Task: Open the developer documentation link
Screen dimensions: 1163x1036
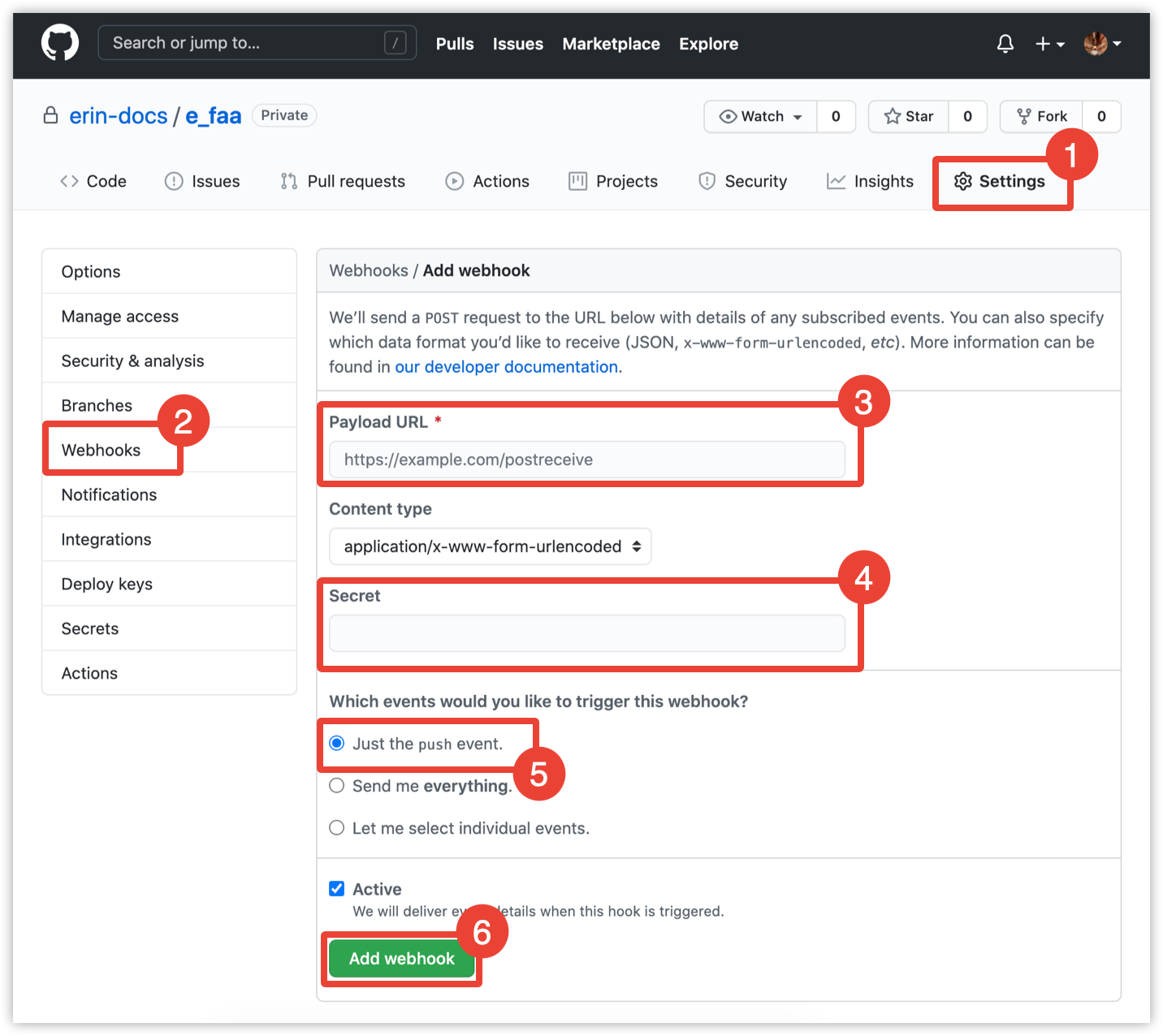Action: coord(506,367)
